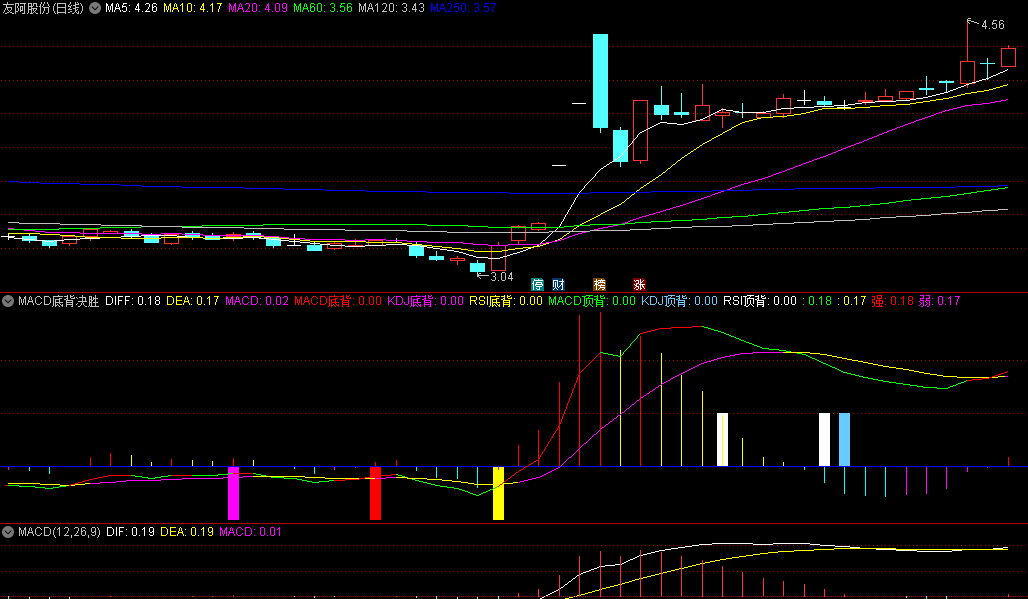
Task: Select the KDJ底背: 0.00 label
Action: tap(425, 301)
